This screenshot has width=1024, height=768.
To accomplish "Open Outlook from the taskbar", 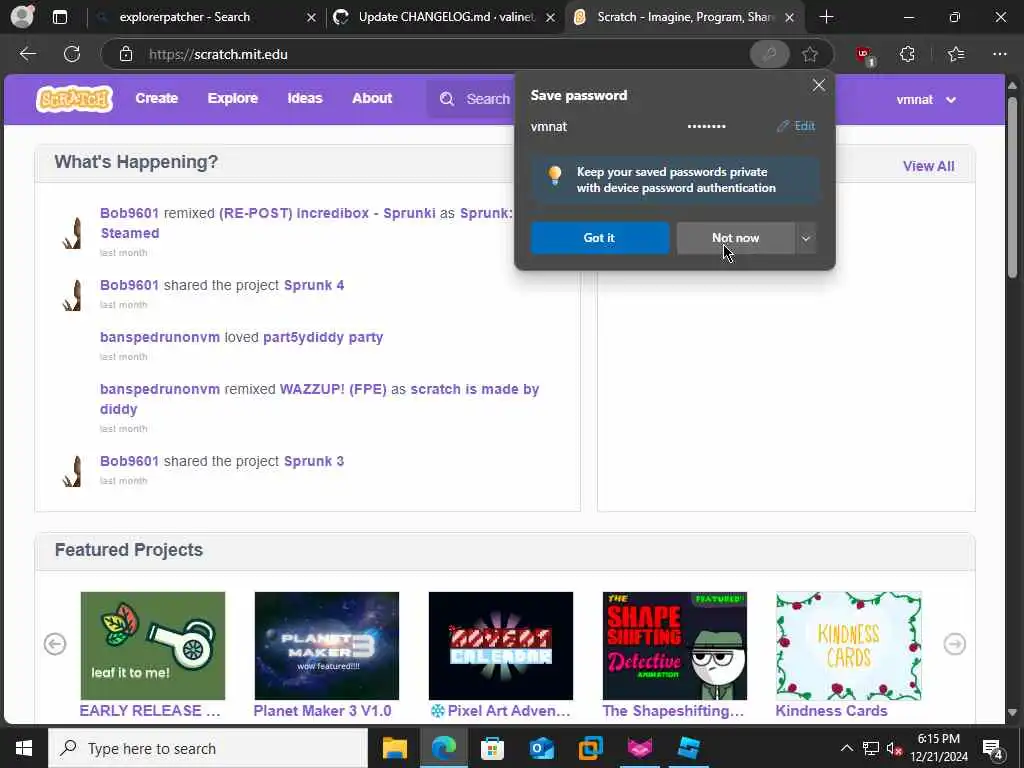I will pyautogui.click(x=541, y=748).
